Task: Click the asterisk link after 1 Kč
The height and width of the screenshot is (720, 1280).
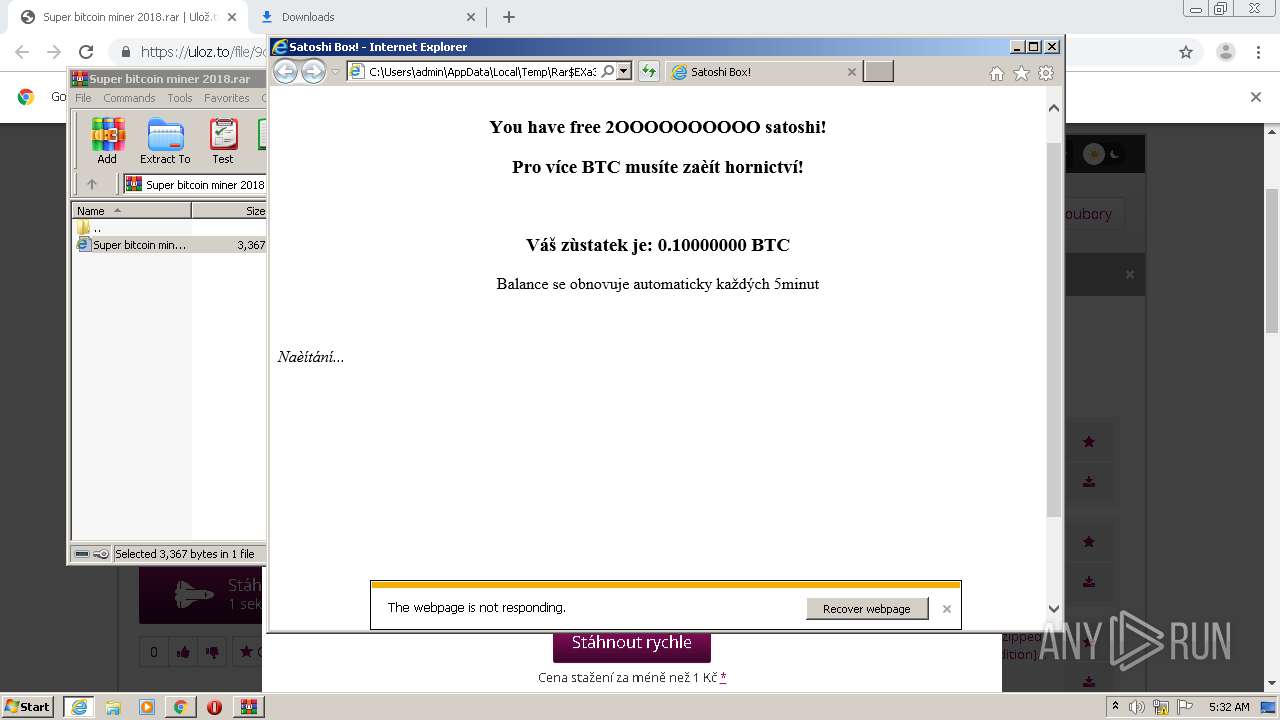Action: (x=723, y=677)
